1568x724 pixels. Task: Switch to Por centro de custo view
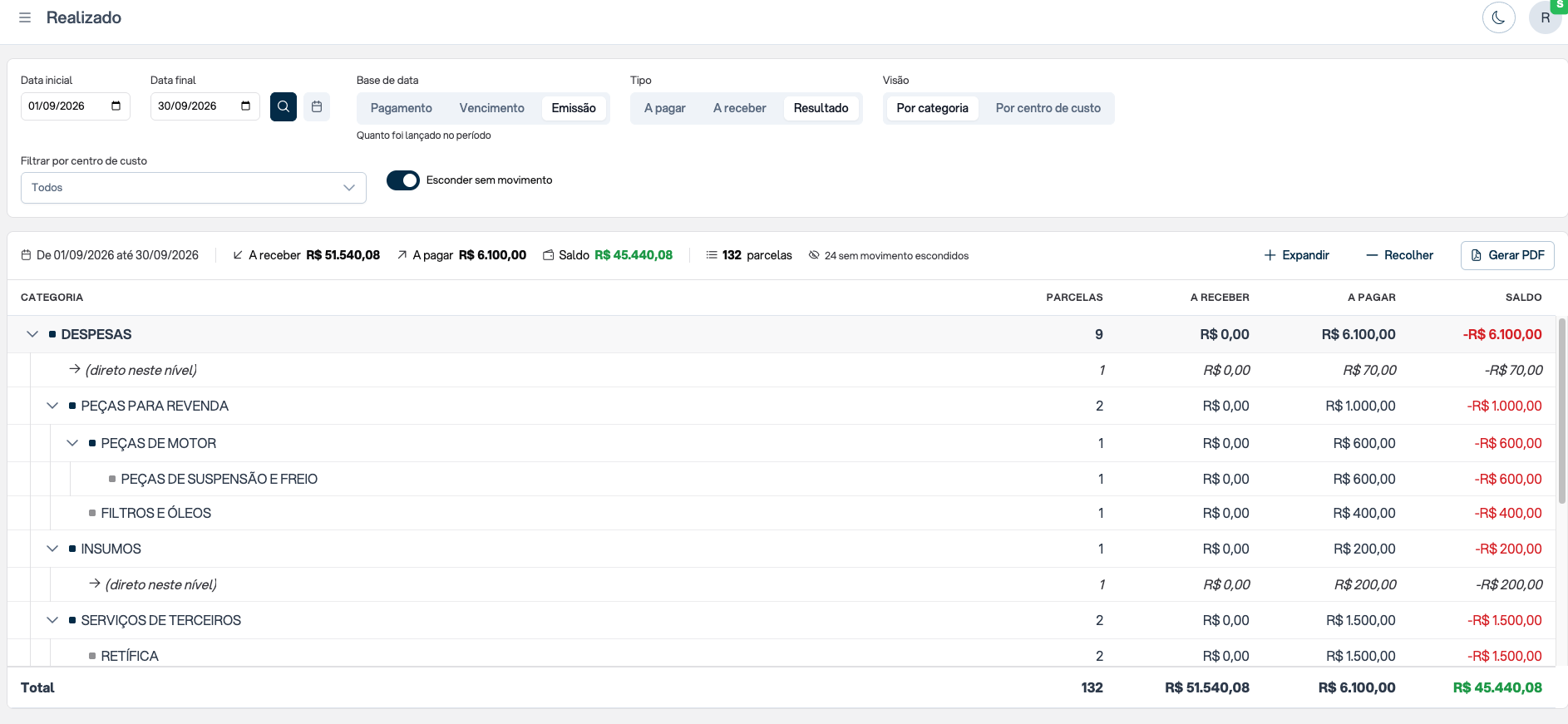pyautogui.click(x=1048, y=108)
